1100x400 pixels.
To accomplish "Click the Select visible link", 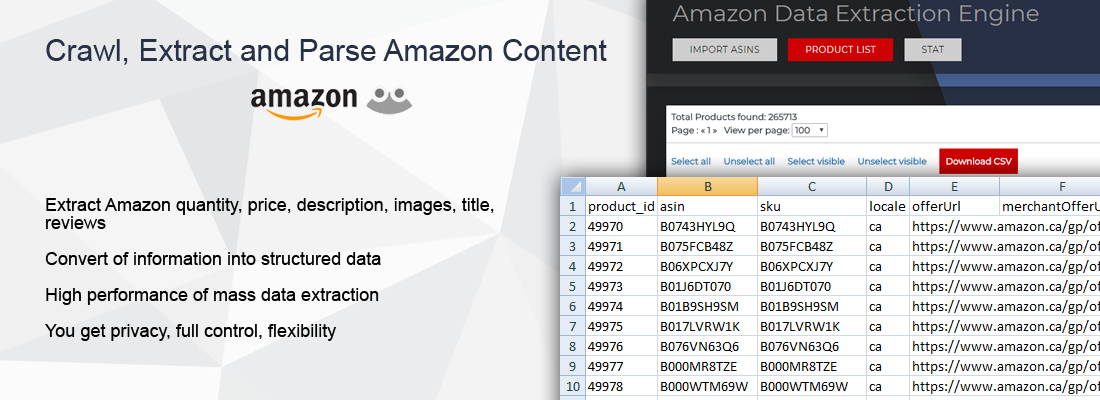I will click(x=816, y=161).
